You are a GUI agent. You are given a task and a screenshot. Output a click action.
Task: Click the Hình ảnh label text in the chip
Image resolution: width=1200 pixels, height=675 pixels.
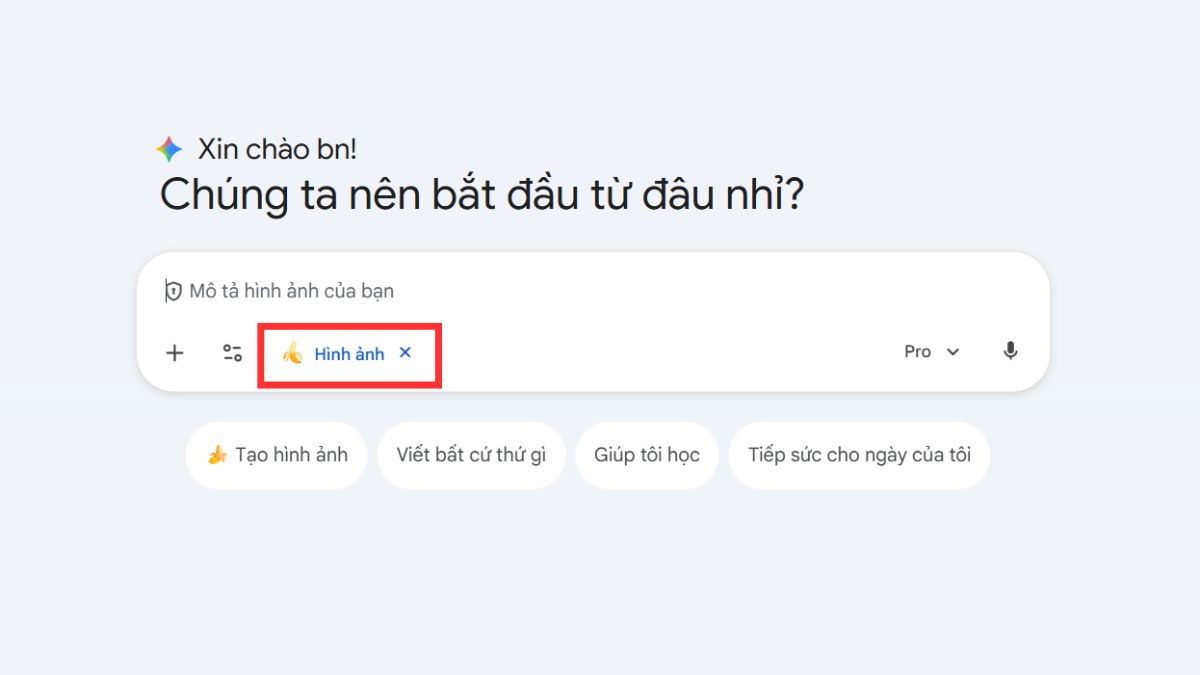347,353
